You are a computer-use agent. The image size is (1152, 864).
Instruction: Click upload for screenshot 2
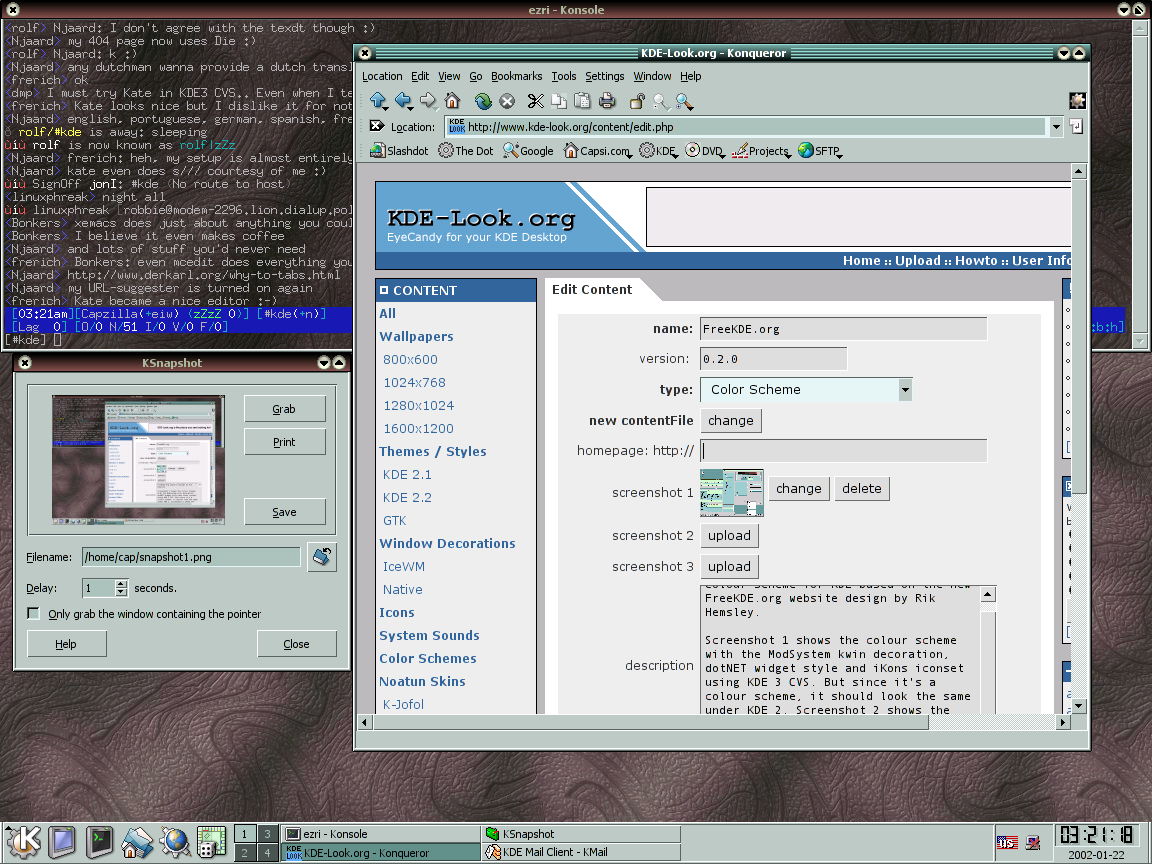point(729,536)
